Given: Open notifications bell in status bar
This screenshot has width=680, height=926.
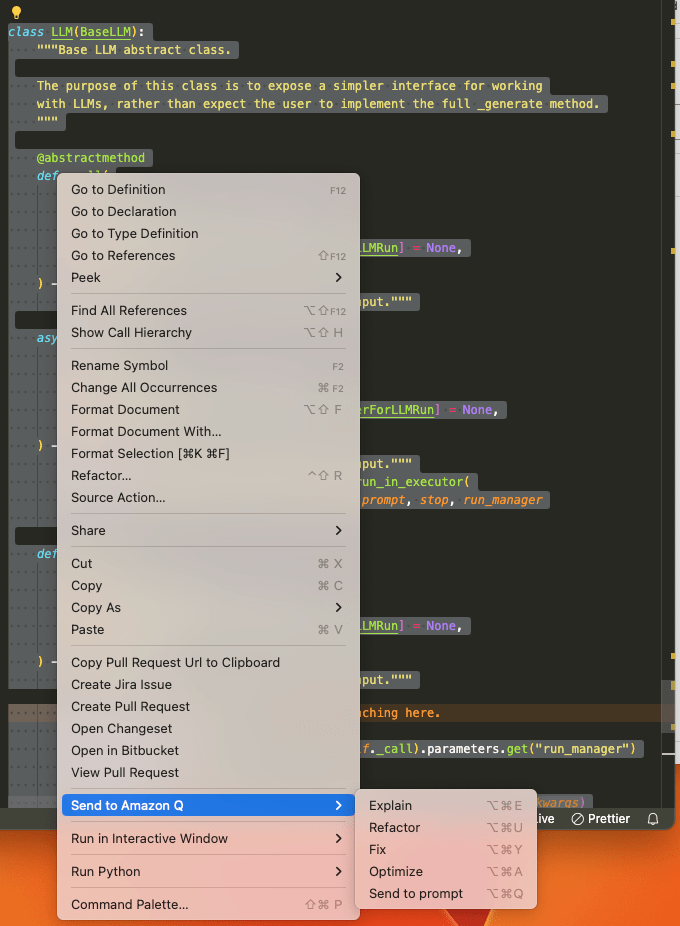Looking at the screenshot, I should click(653, 818).
